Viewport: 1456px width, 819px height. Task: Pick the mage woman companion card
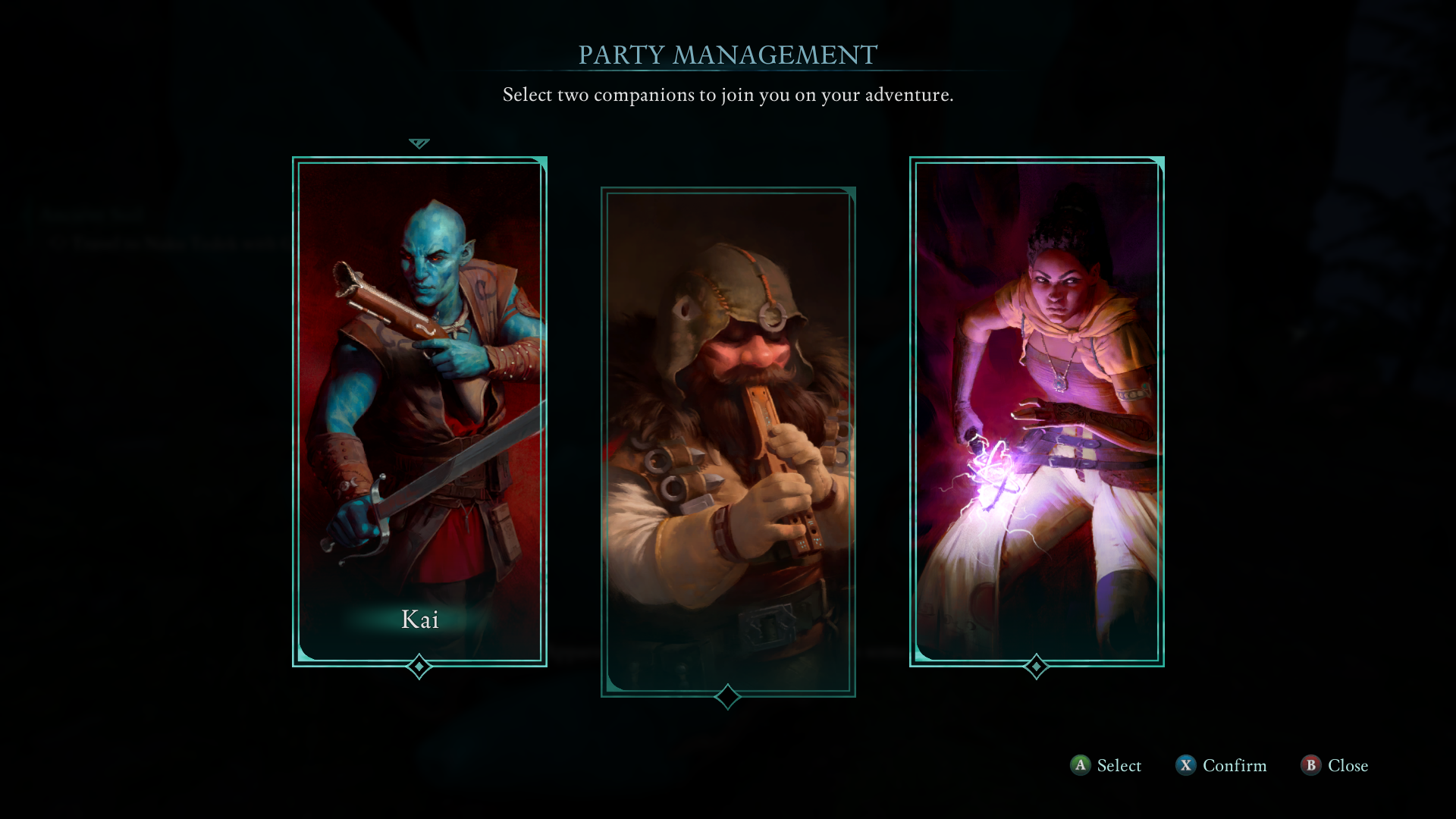[x=1037, y=411]
